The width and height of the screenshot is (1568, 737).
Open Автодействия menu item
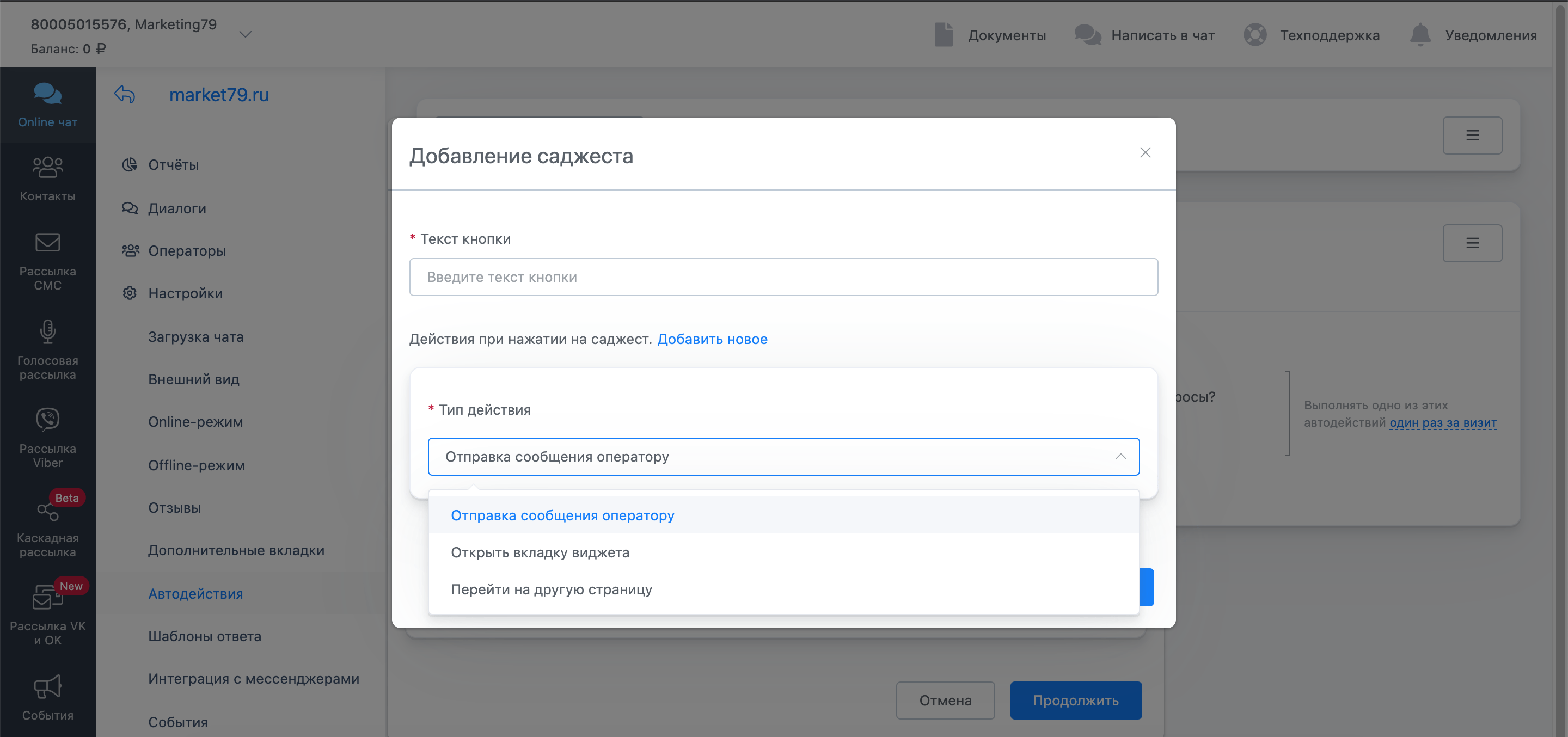tap(195, 593)
